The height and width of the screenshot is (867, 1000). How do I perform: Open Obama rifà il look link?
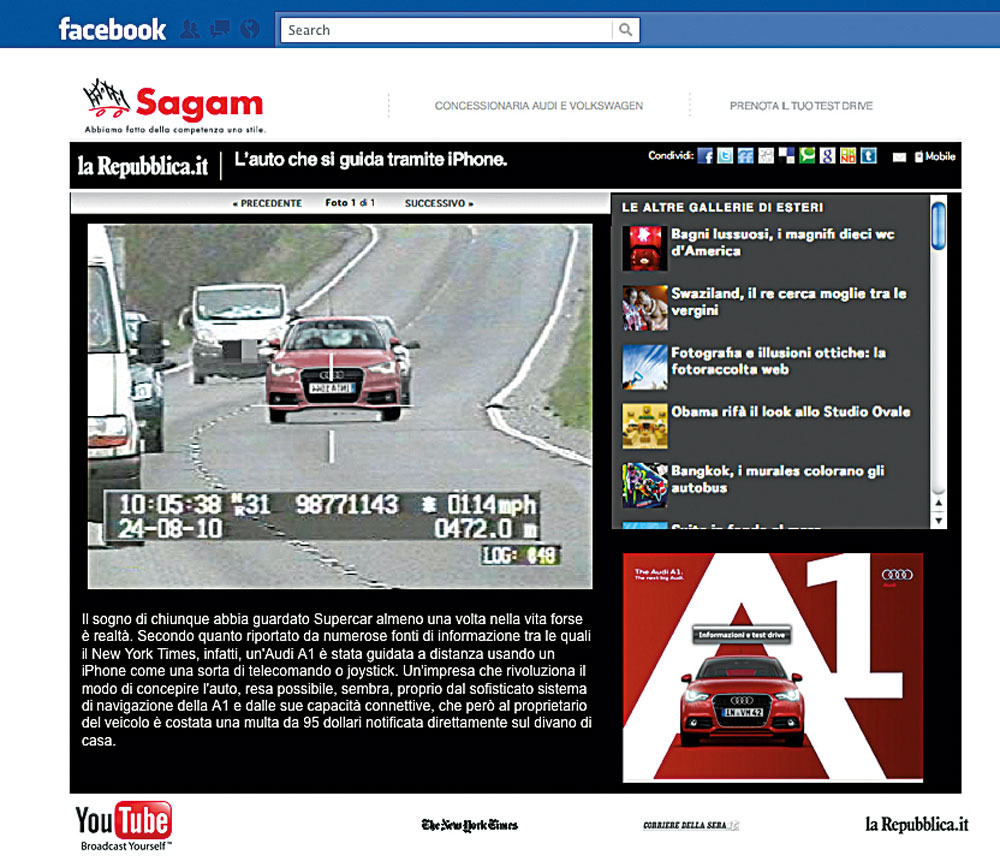click(x=791, y=412)
